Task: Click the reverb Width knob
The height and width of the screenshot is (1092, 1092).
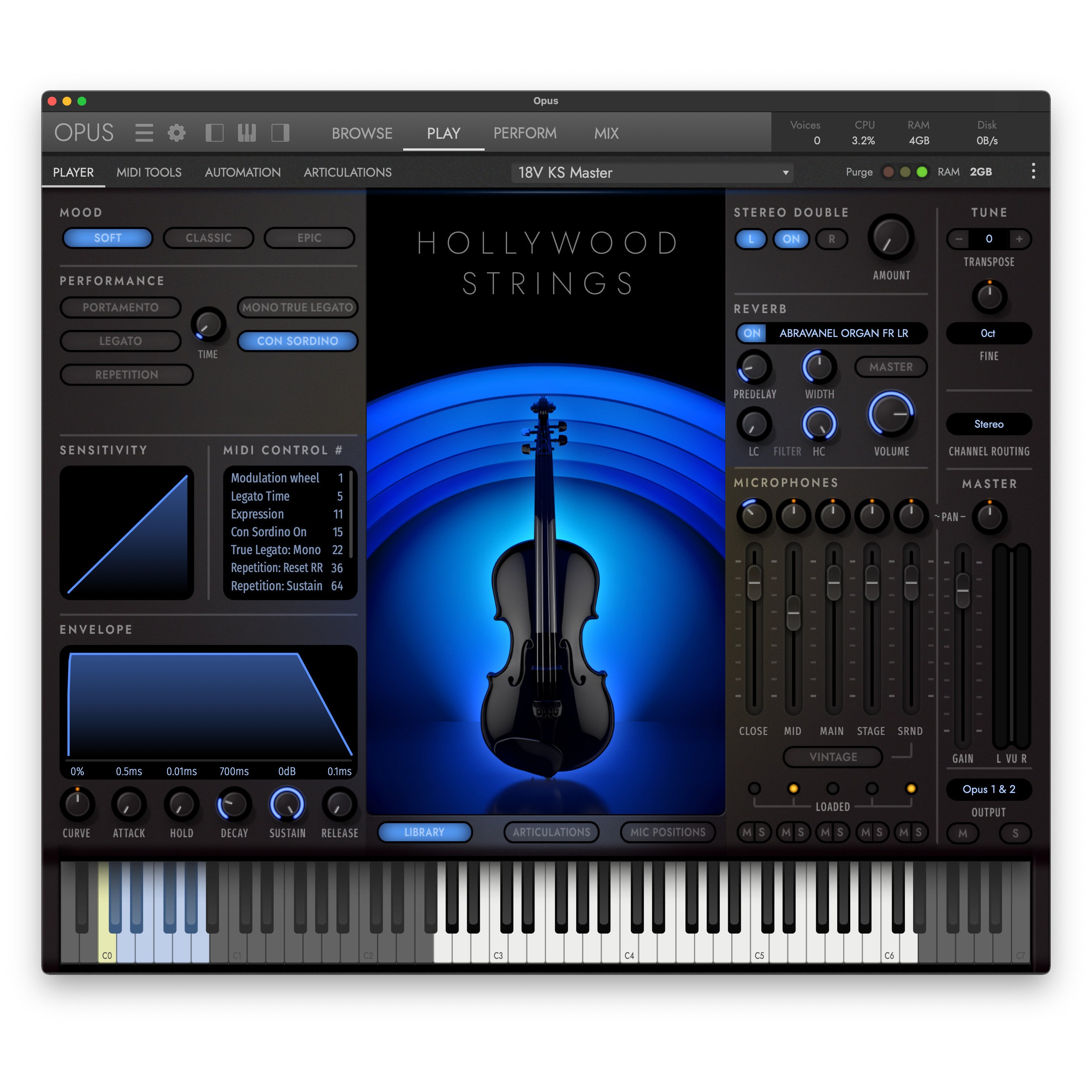Action: coord(819,367)
